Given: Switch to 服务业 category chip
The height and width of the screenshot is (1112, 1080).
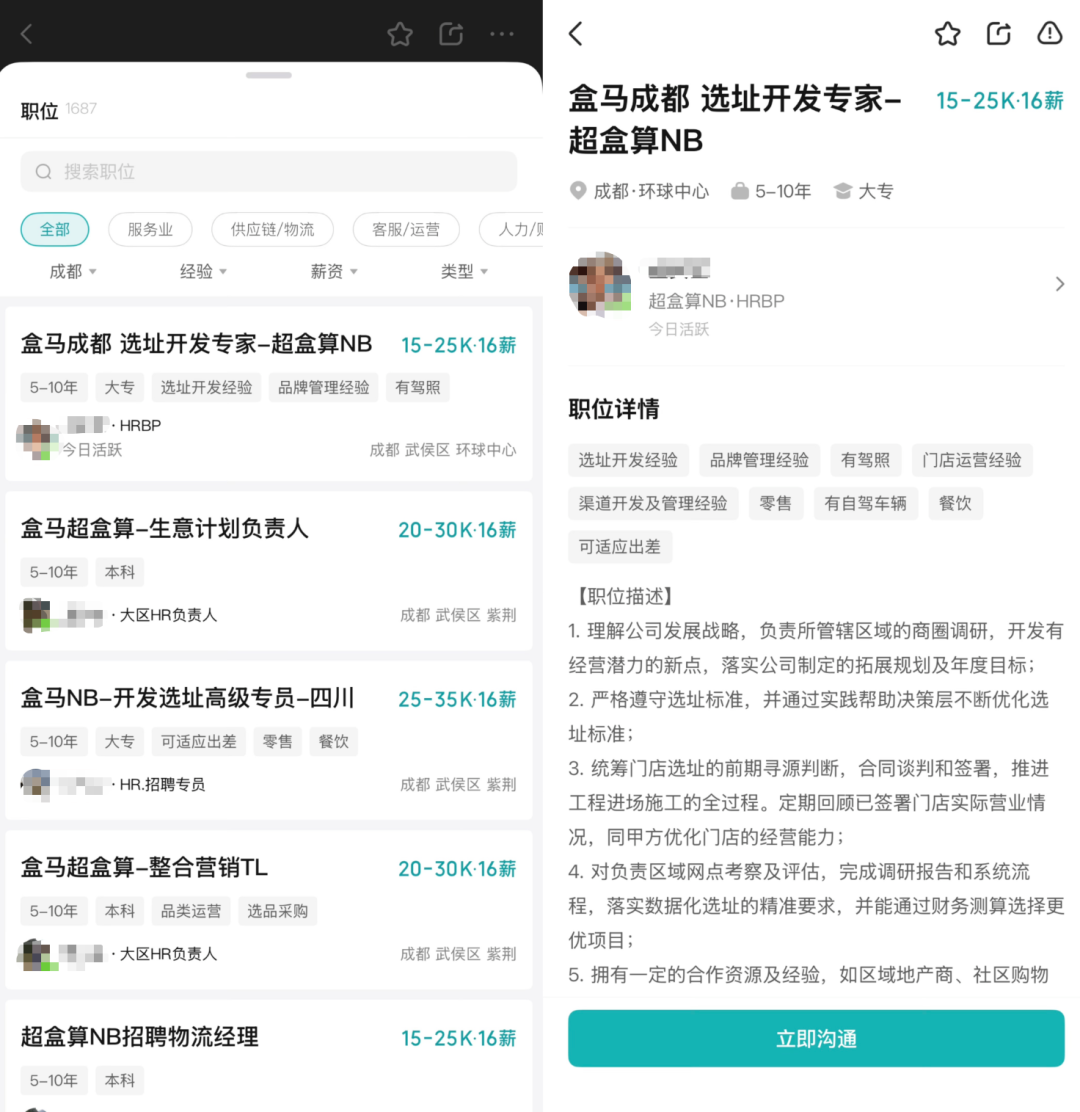Looking at the screenshot, I should (150, 229).
